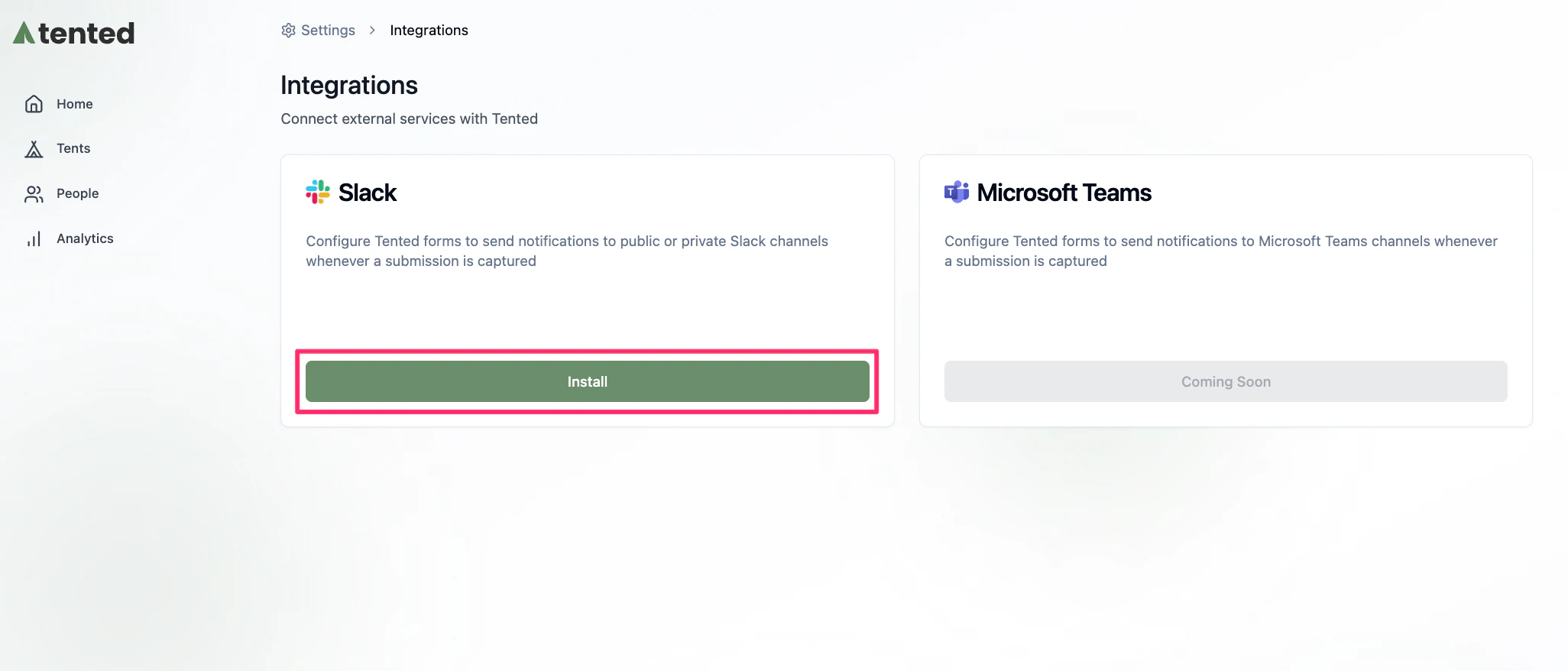Click the Microsoft Teams icon
This screenshot has width=1568, height=671.
point(955,192)
